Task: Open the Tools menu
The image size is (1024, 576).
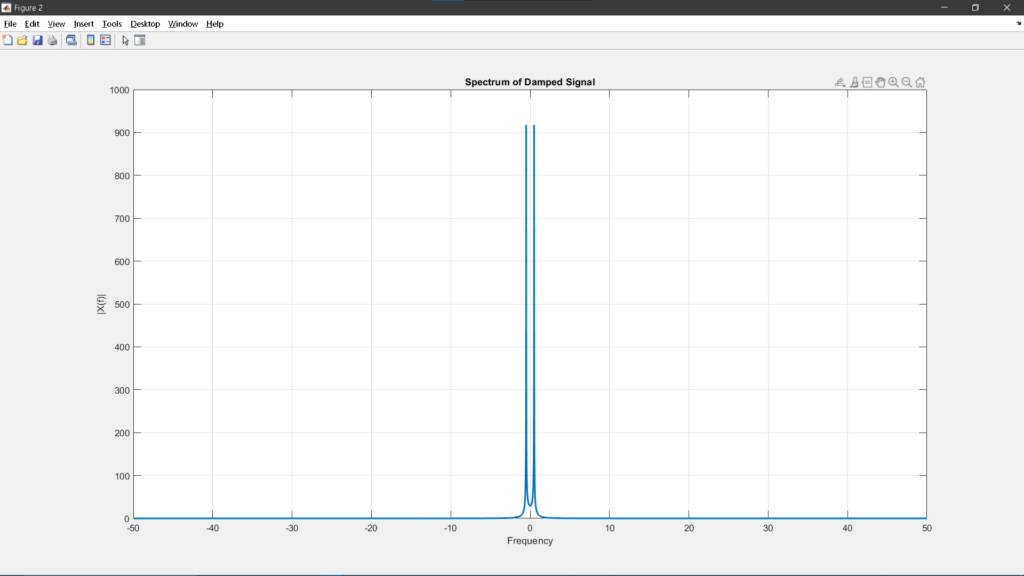Action: point(112,24)
